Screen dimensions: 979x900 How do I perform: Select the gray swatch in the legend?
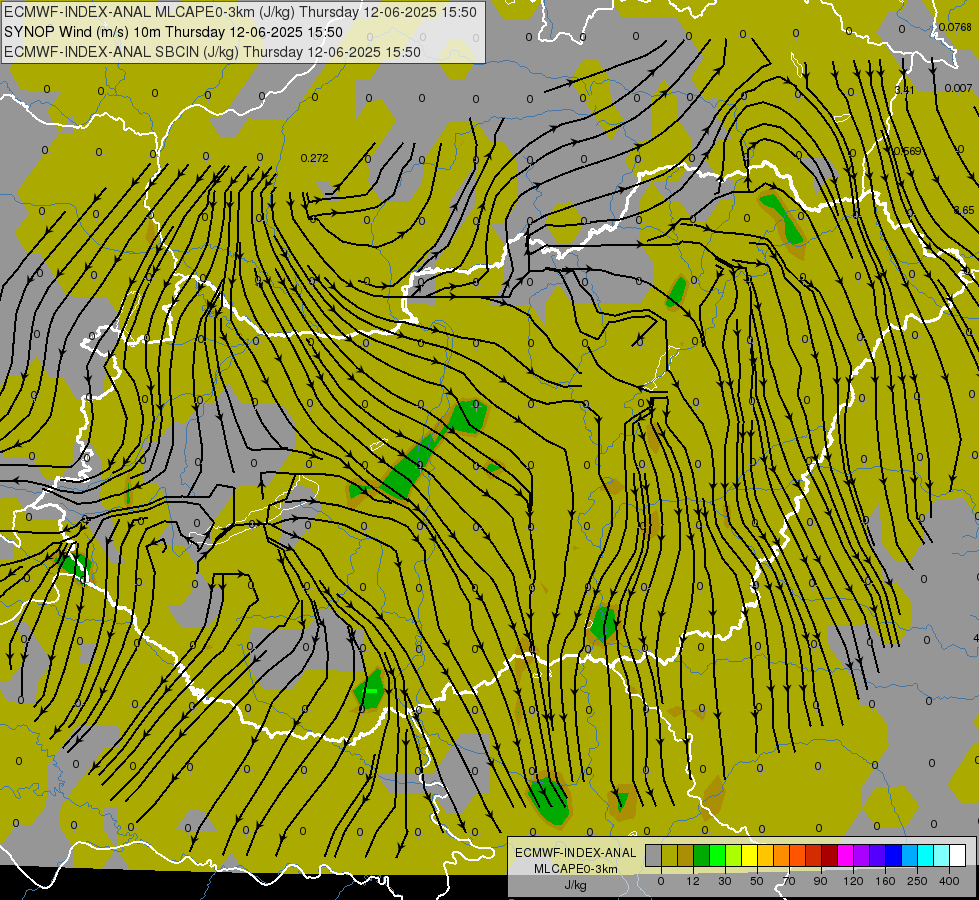click(654, 856)
